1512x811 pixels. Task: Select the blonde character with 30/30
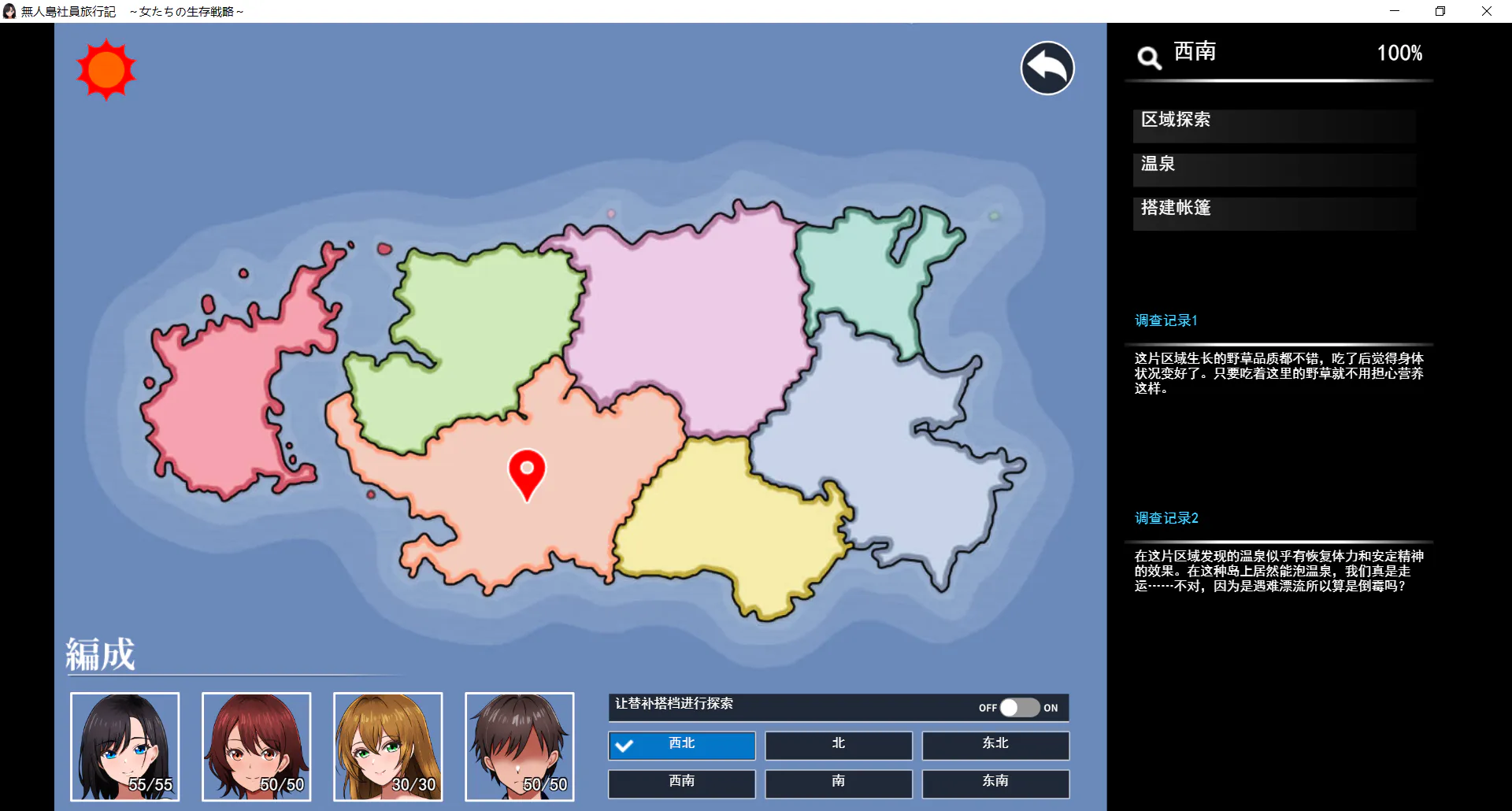click(x=388, y=746)
